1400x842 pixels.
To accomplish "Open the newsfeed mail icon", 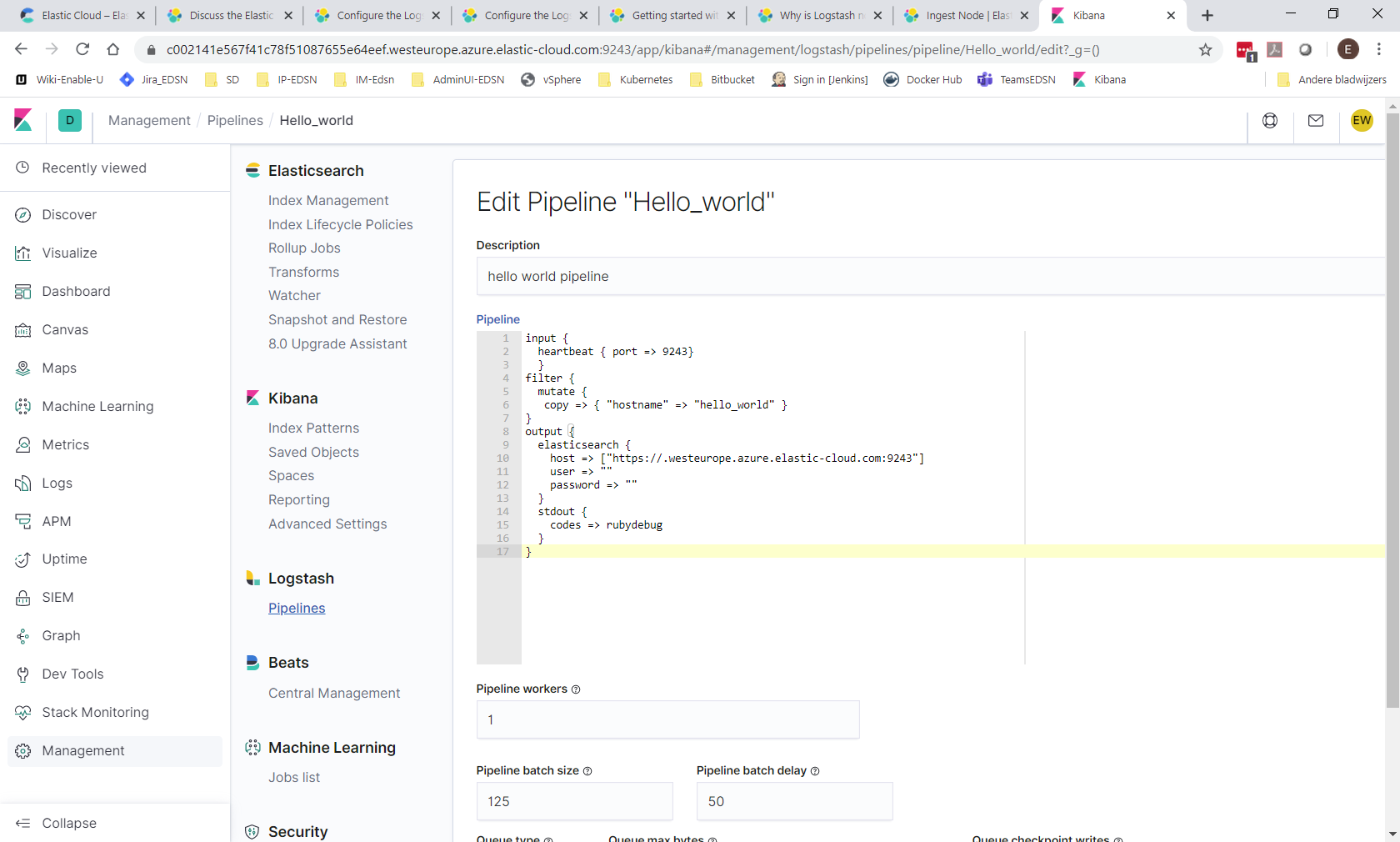I will pos(1316,121).
